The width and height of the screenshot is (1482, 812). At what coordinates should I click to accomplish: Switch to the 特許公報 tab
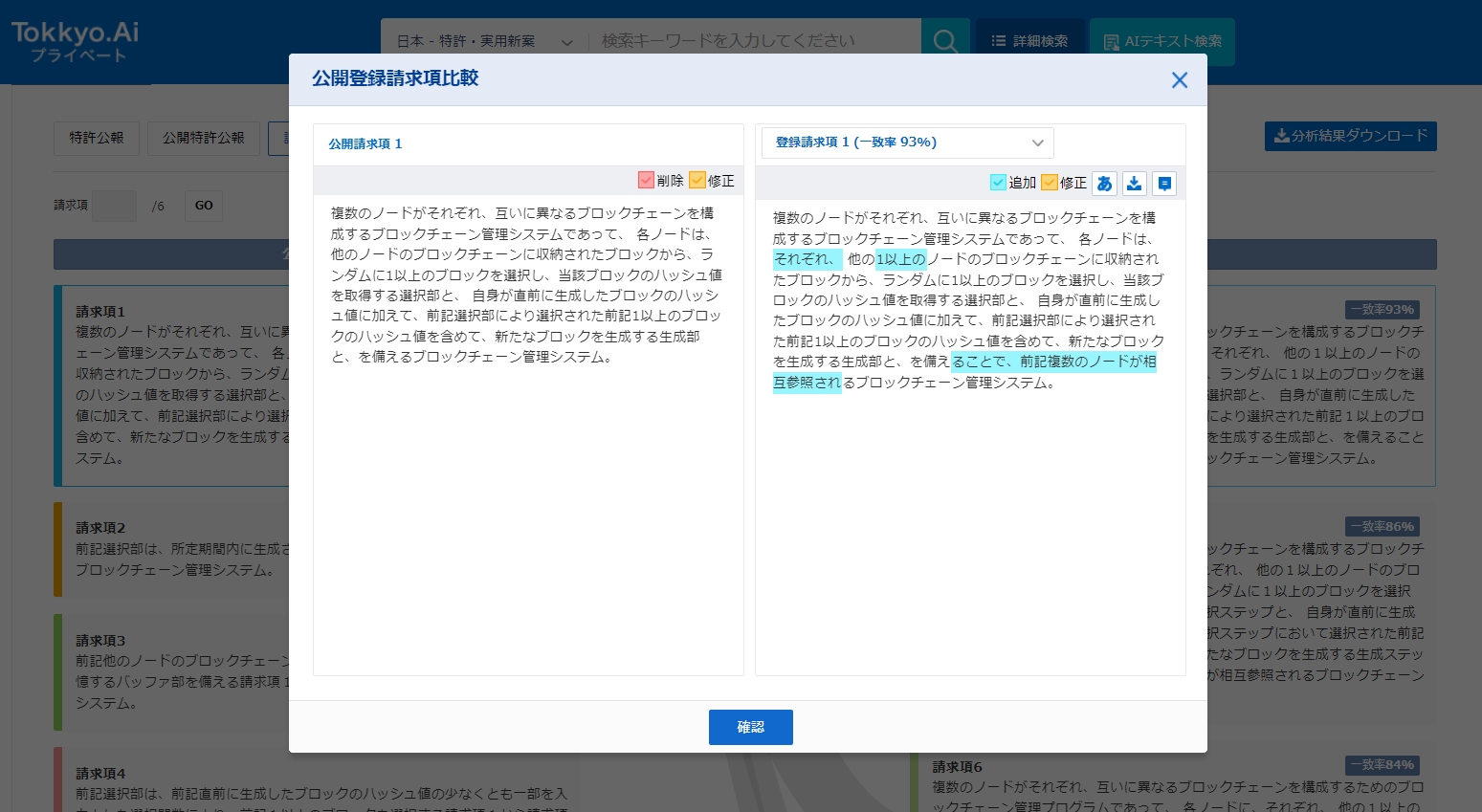click(97, 138)
